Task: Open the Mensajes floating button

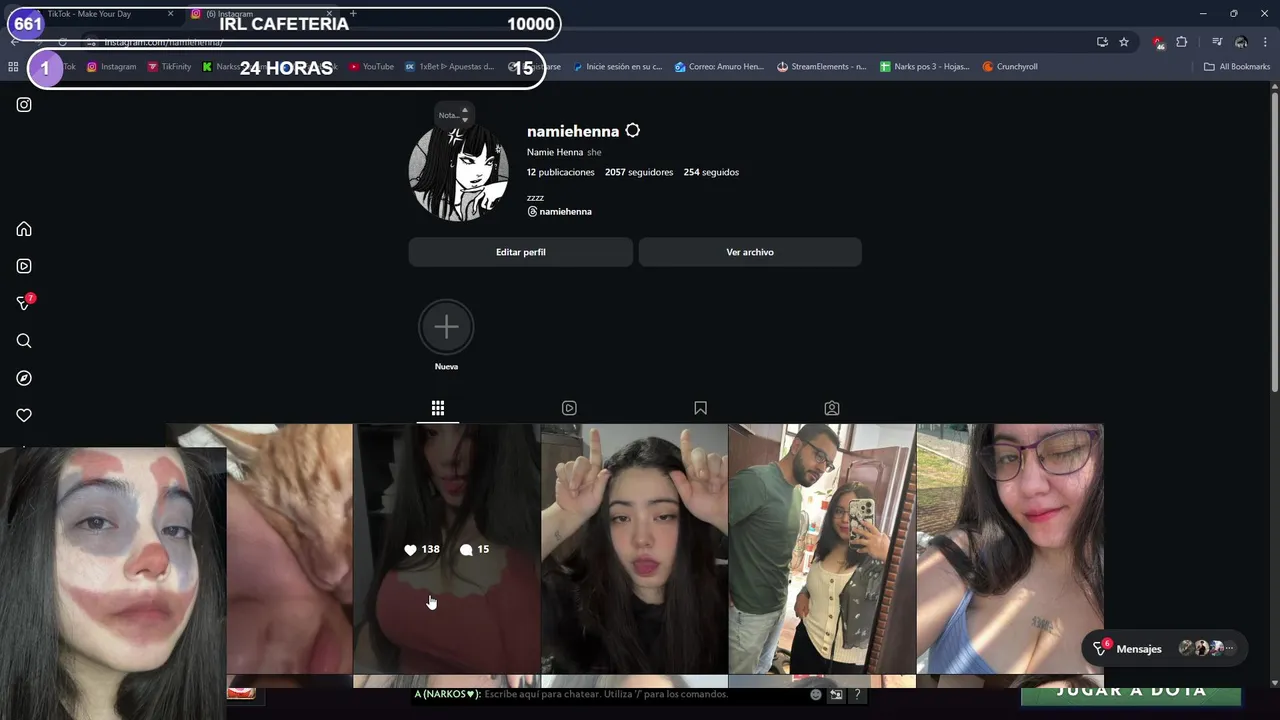Action: tap(1164, 648)
